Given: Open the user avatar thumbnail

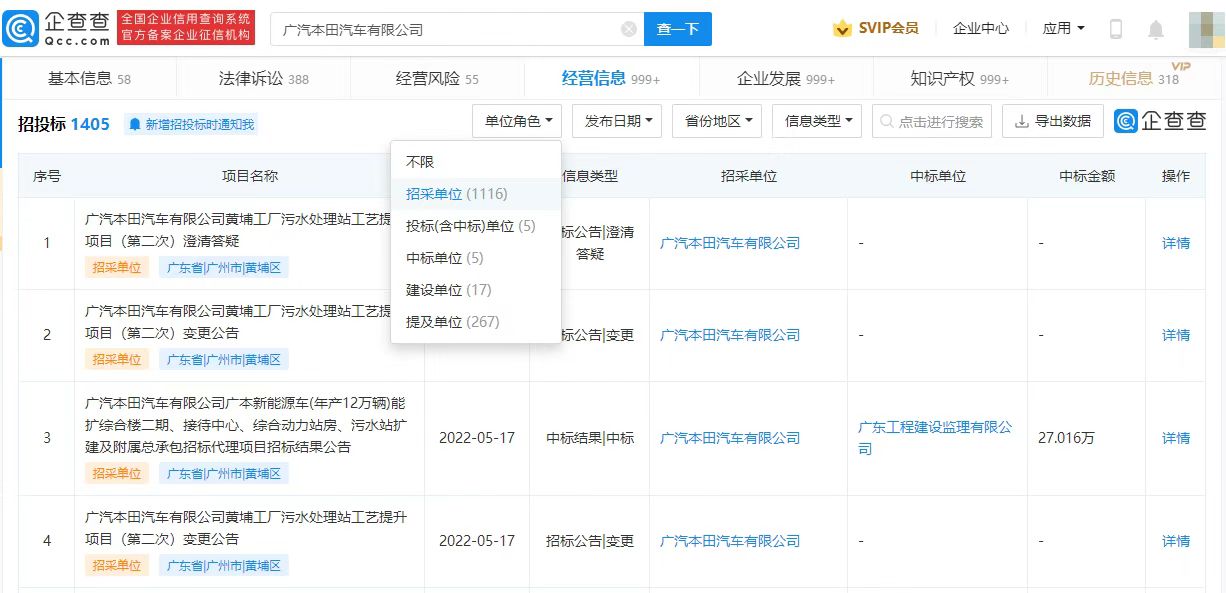Looking at the screenshot, I should pos(1207,29).
